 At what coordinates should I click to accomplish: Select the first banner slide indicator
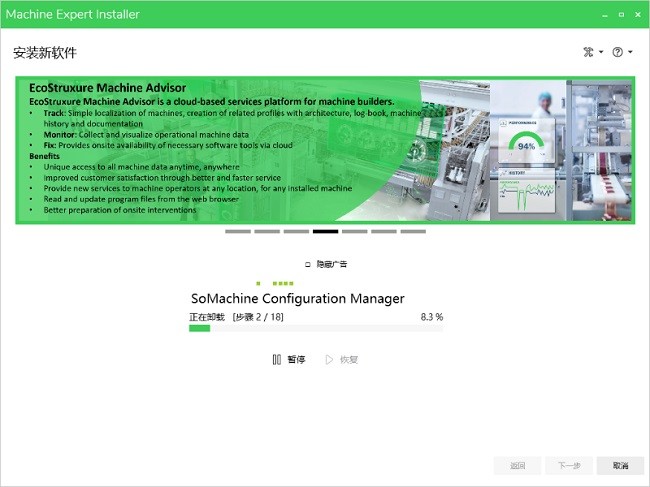[238, 231]
